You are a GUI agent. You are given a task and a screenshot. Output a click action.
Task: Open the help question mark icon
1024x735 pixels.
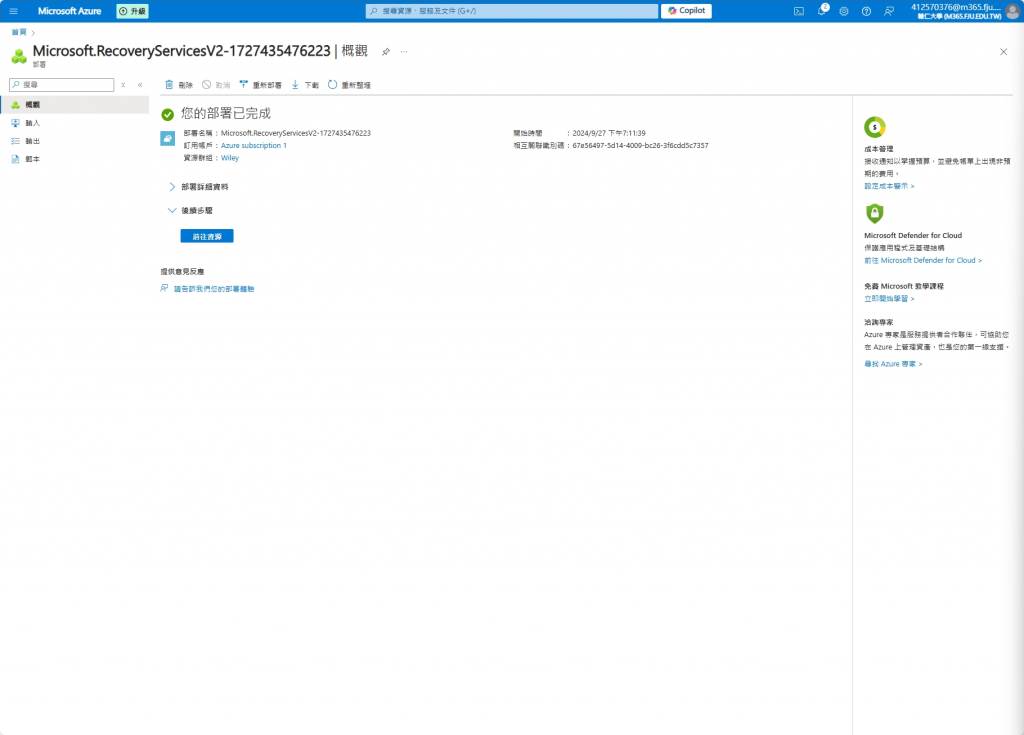pos(866,11)
